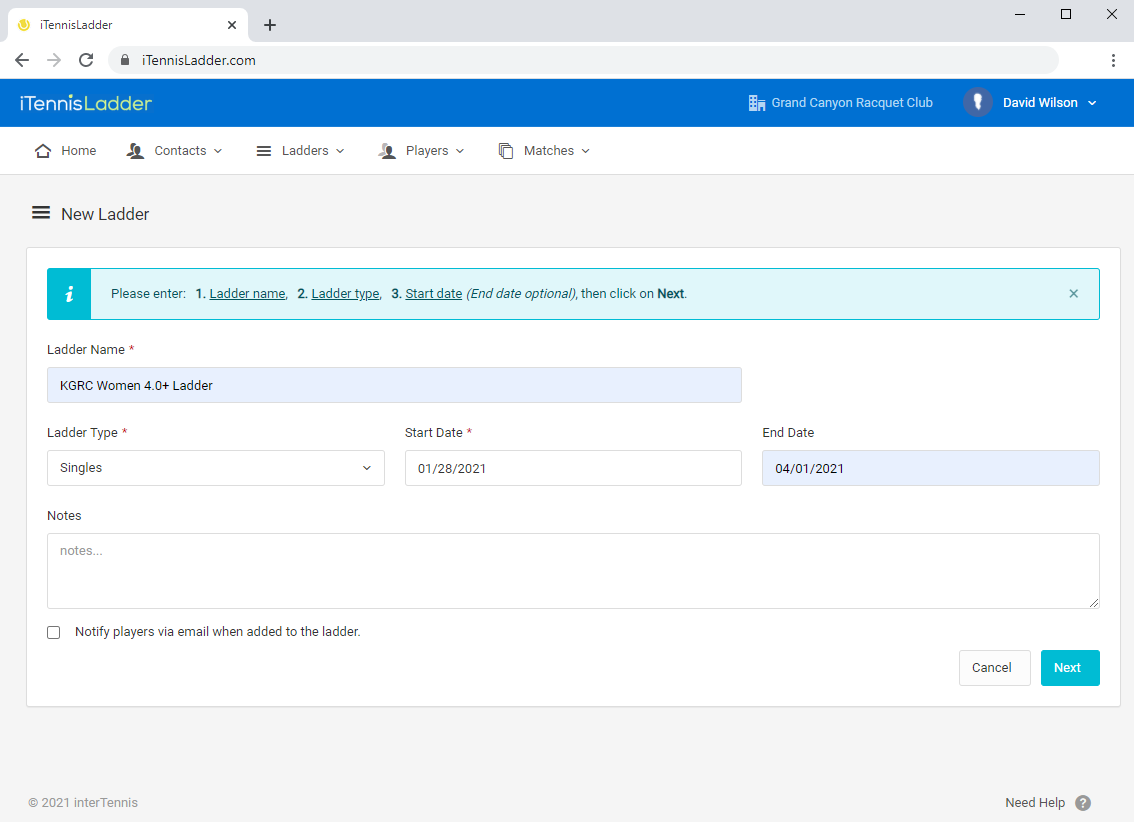Enable notify players via email checkbox
This screenshot has height=822, width=1134.
pos(54,633)
